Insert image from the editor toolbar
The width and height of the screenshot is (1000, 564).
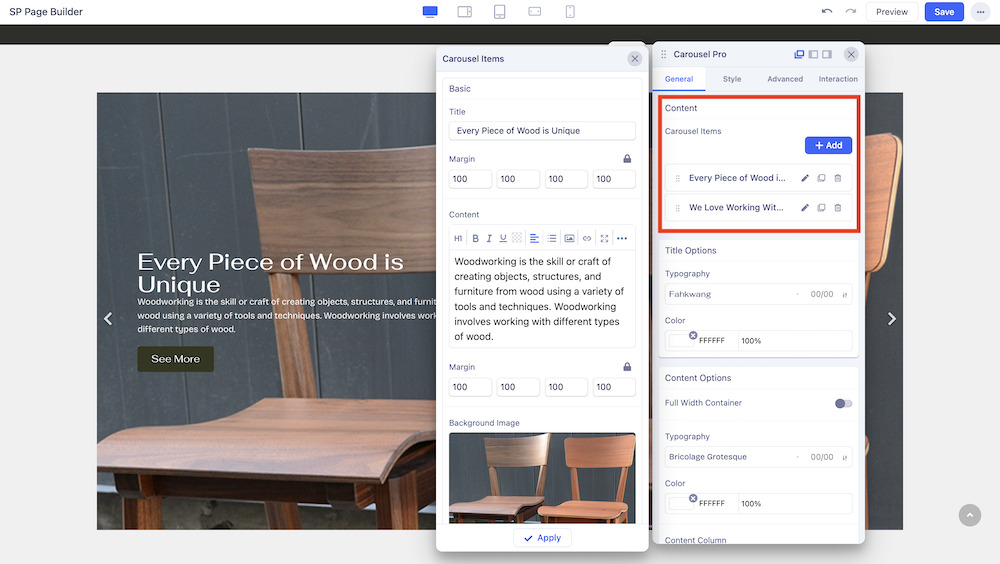(569, 238)
